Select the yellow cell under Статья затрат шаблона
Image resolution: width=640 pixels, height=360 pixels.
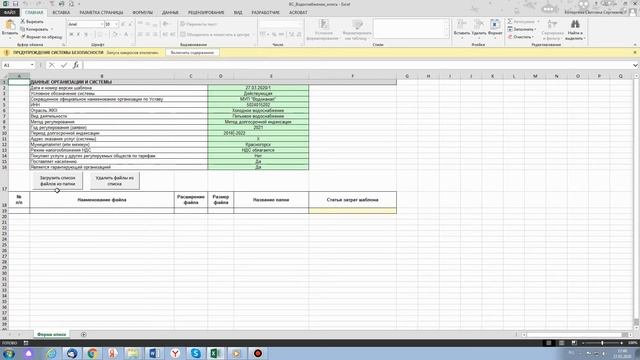coord(352,211)
